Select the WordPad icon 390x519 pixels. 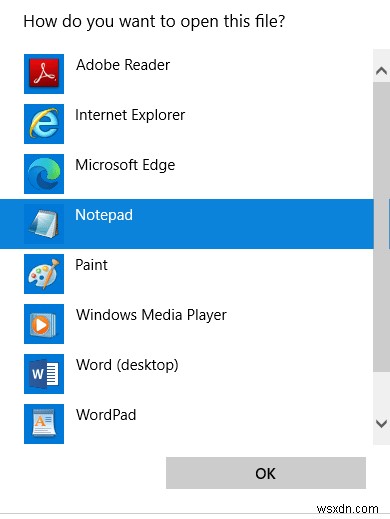(44, 424)
